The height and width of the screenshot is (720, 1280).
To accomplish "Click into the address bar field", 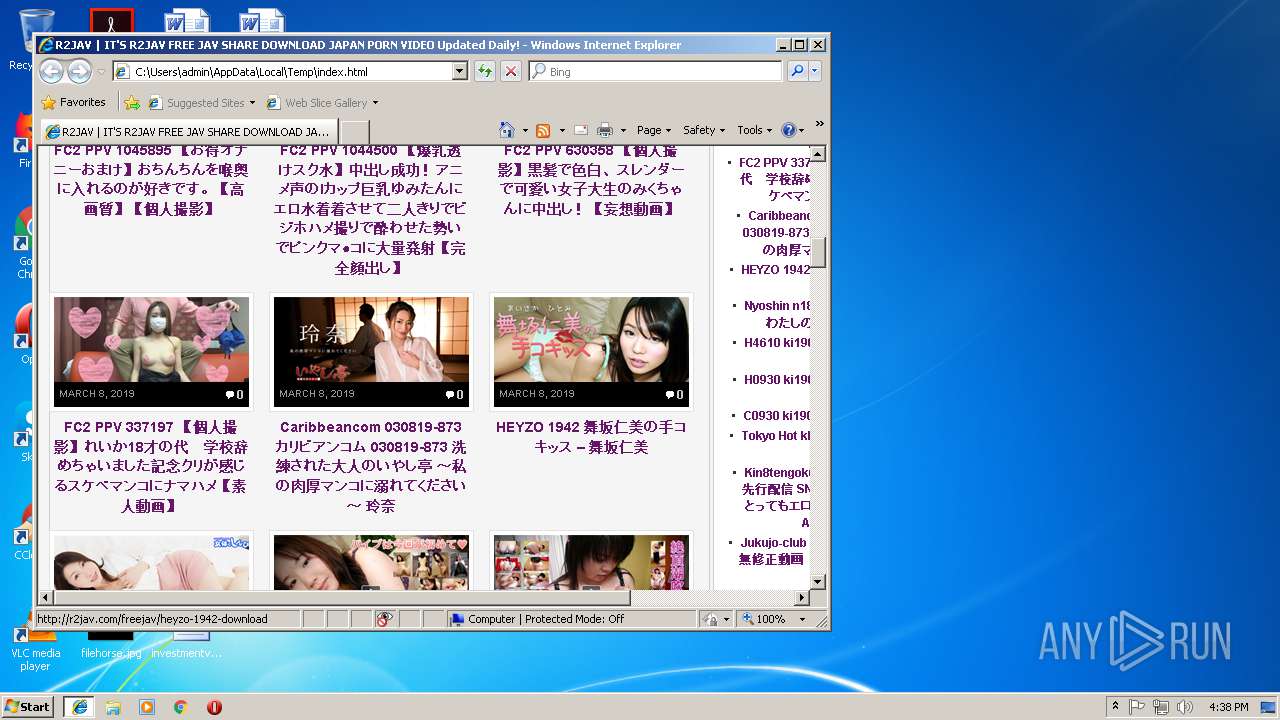I will (x=283, y=71).
